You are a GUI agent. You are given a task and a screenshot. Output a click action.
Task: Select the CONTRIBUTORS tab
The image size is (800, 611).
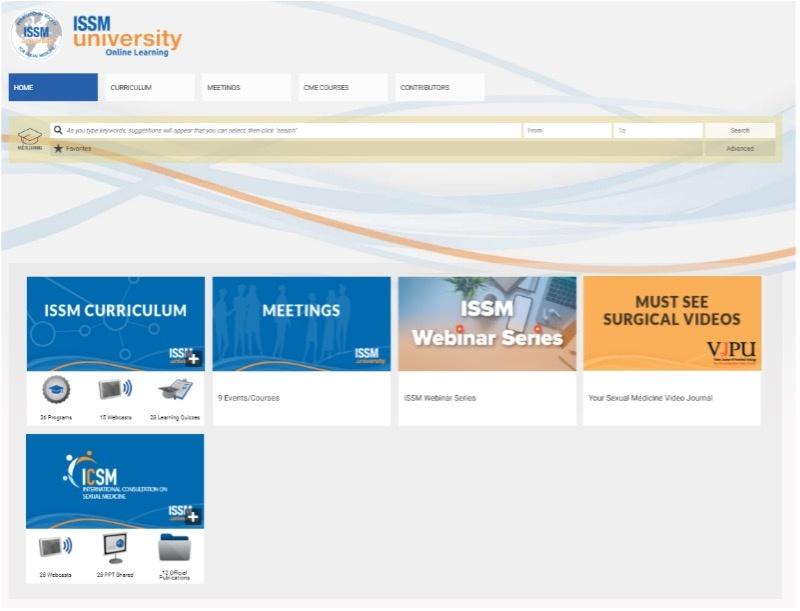tap(439, 87)
